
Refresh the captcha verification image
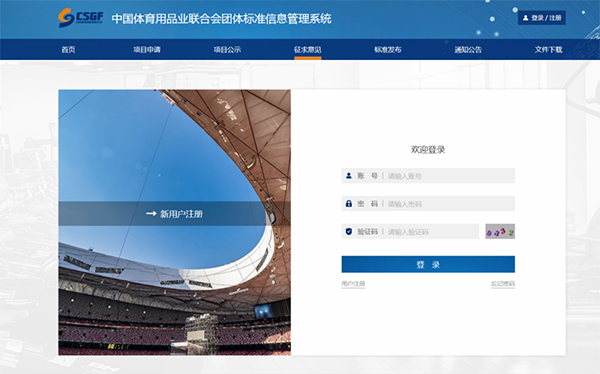[x=500, y=231]
